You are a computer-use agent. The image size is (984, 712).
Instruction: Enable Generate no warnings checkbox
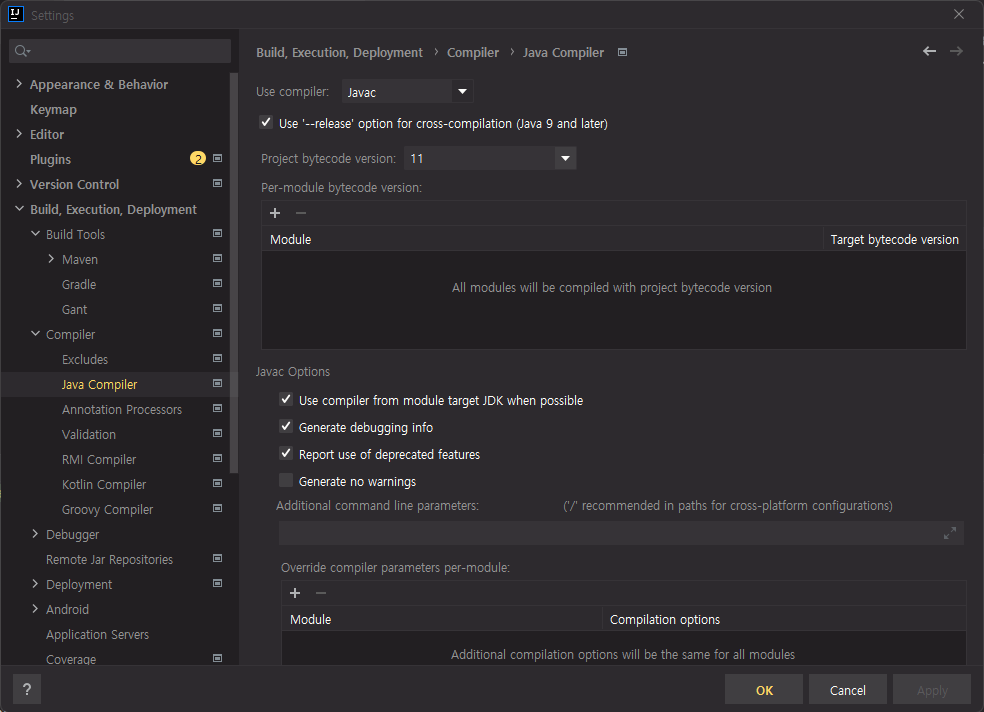[286, 481]
